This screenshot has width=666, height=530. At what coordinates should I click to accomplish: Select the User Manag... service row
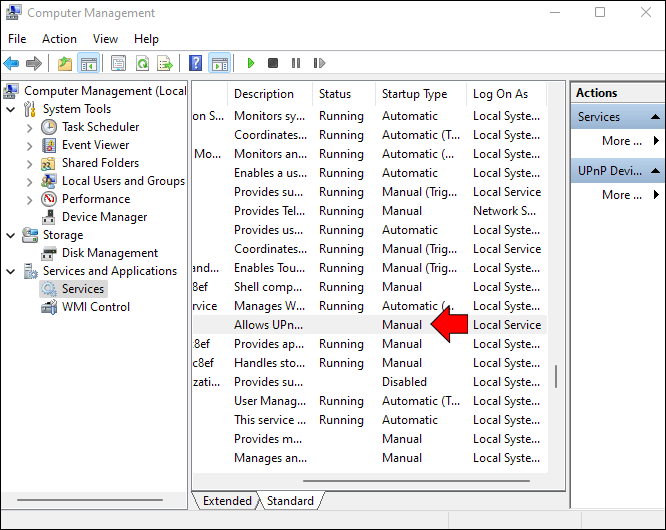(x=370, y=401)
